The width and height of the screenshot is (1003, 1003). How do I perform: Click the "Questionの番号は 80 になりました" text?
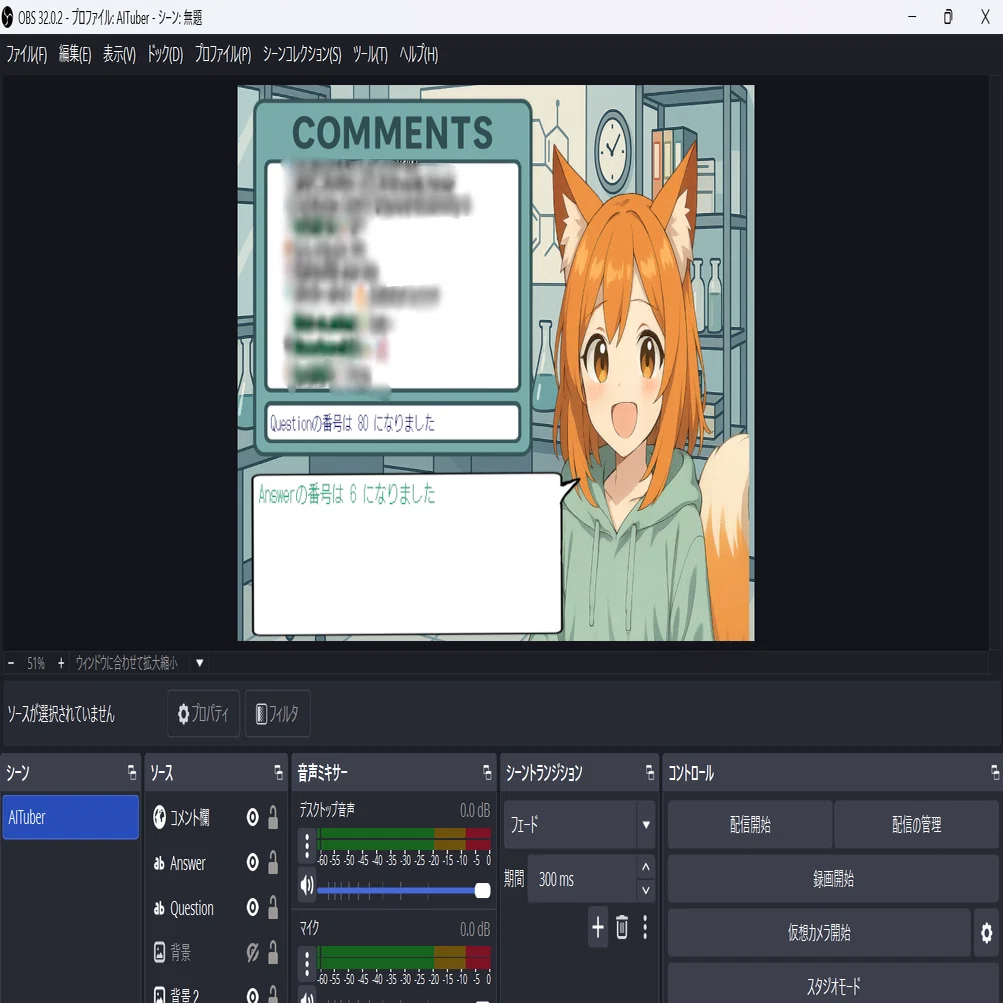tap(352, 423)
